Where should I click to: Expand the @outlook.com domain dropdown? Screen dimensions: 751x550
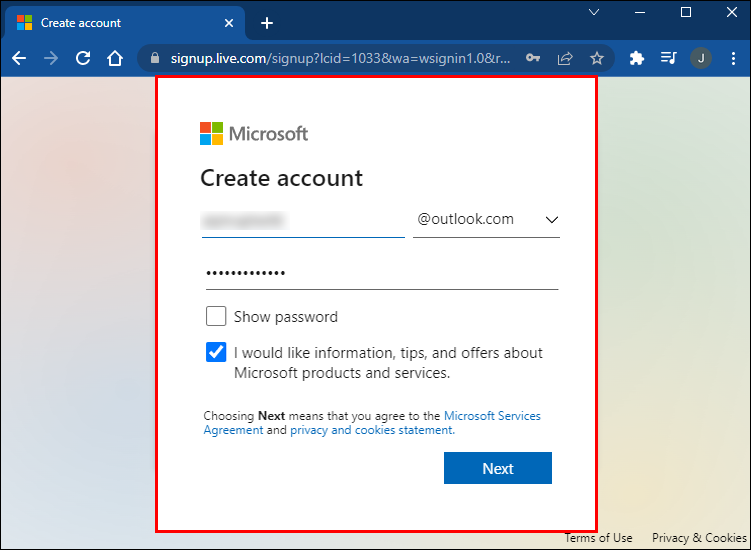pyautogui.click(x=486, y=220)
